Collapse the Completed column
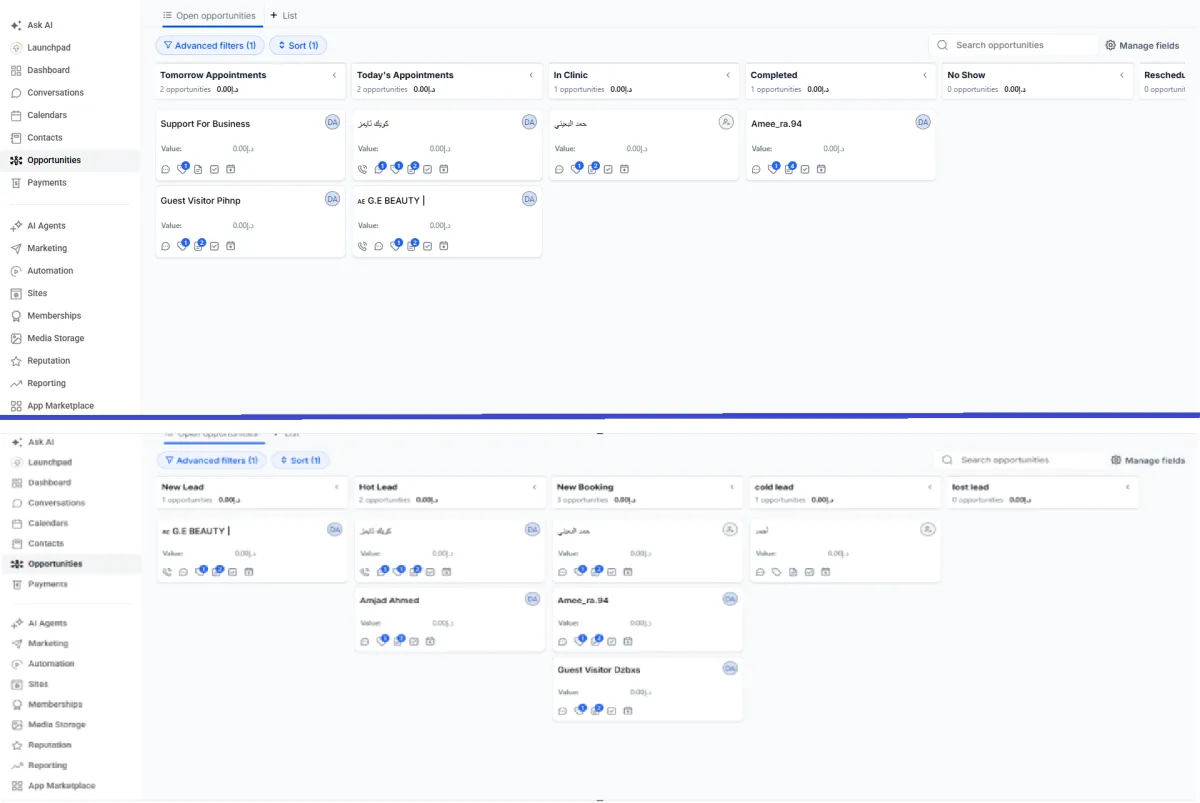The image size is (1200, 803). tap(925, 75)
